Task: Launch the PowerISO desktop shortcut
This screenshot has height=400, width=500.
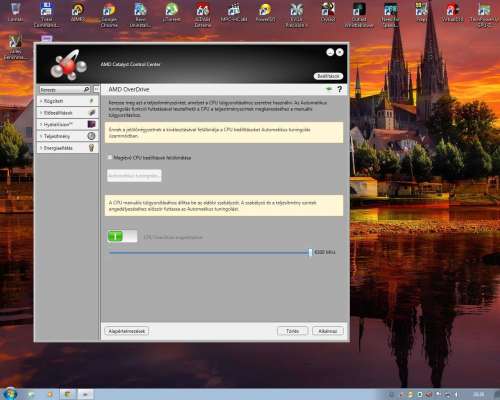Action: coord(265,11)
